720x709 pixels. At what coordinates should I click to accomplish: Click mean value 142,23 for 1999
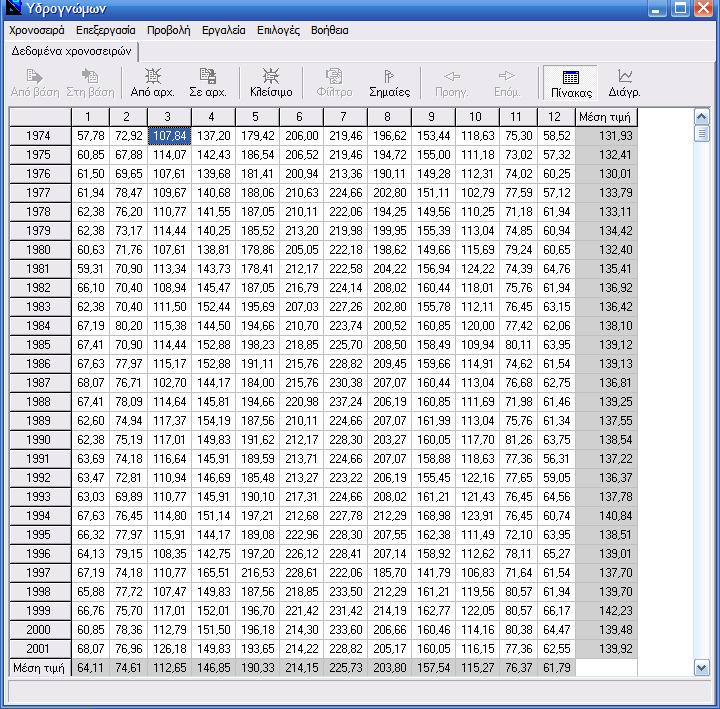coord(606,611)
